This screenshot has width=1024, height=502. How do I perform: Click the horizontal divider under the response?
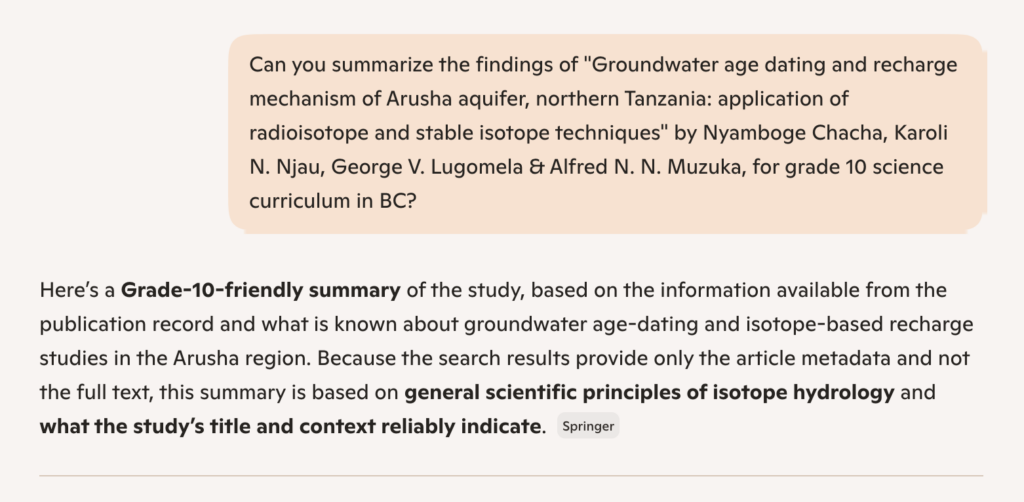point(511,475)
